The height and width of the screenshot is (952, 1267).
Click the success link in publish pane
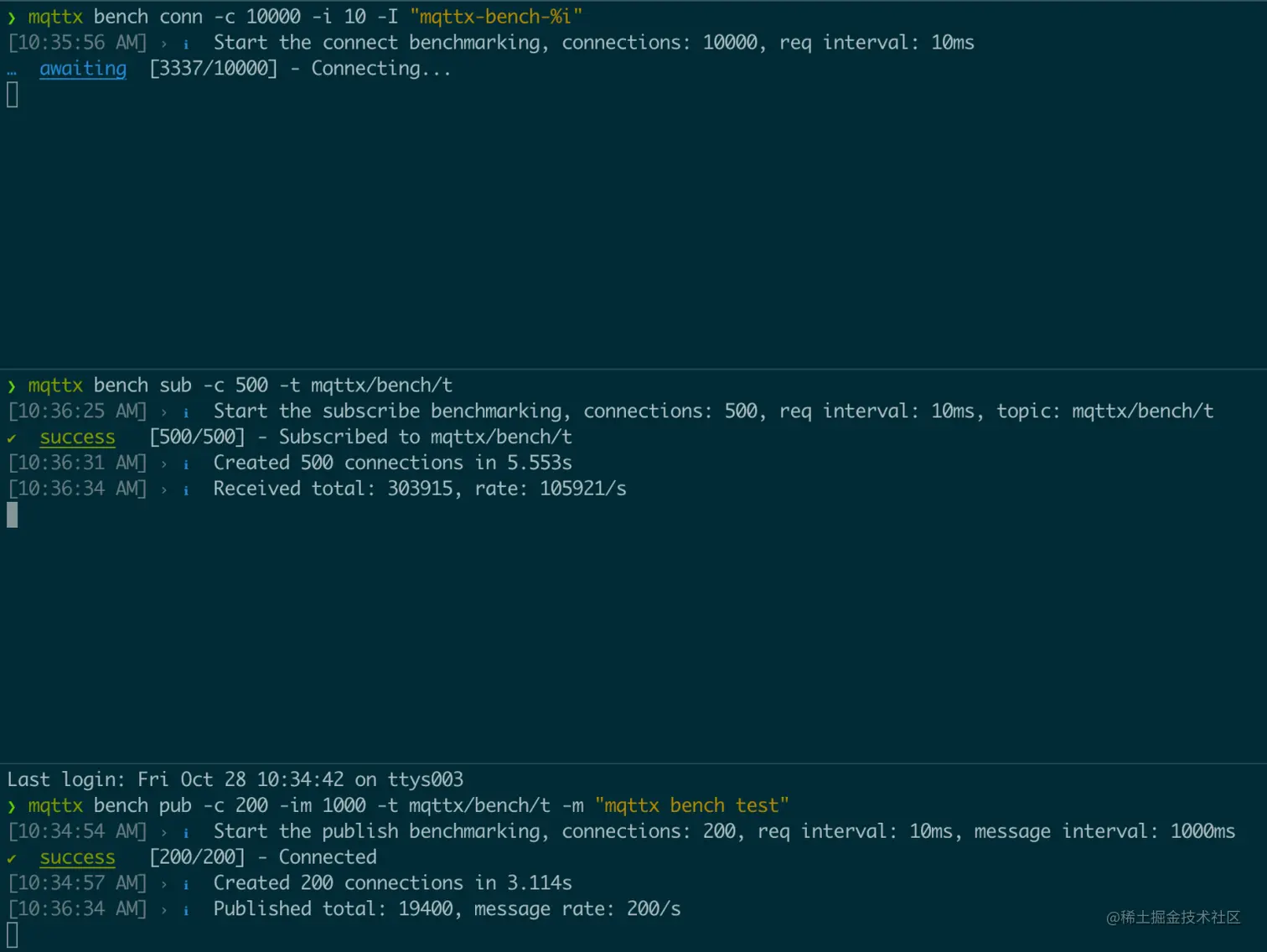coord(77,856)
